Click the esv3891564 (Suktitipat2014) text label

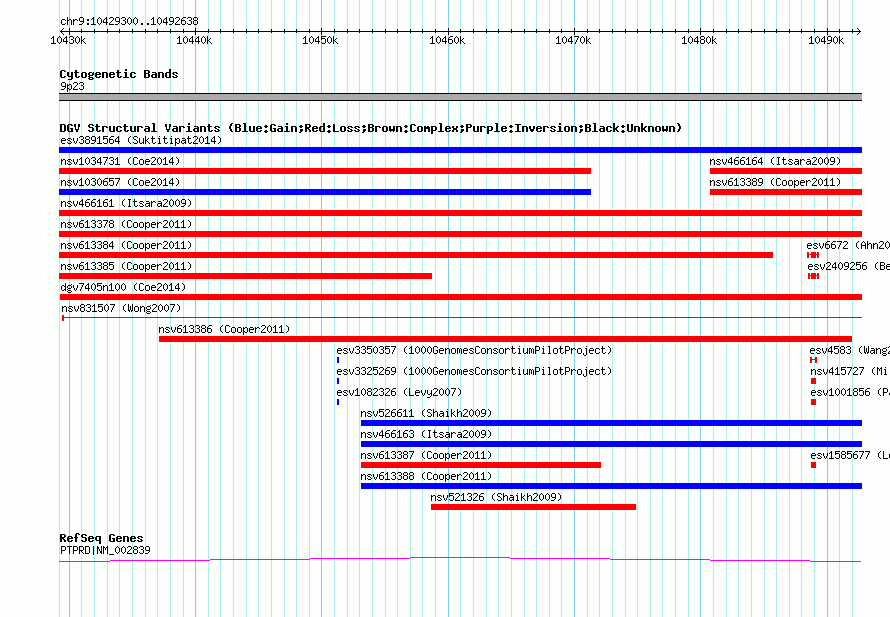pos(141,140)
